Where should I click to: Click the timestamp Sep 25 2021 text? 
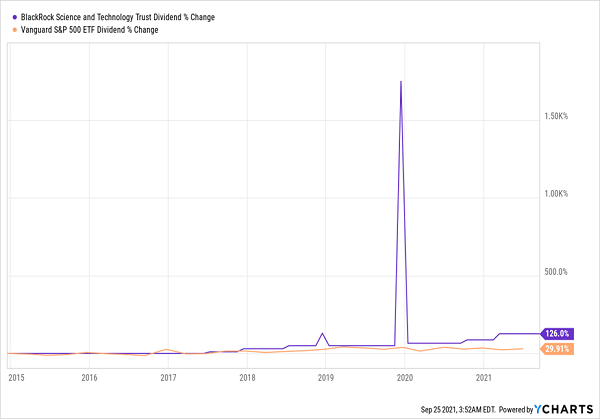pyautogui.click(x=458, y=410)
